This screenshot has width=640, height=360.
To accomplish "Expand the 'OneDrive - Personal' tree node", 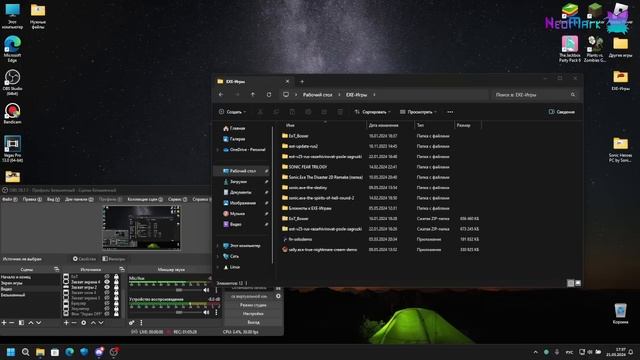I will 218,150.
